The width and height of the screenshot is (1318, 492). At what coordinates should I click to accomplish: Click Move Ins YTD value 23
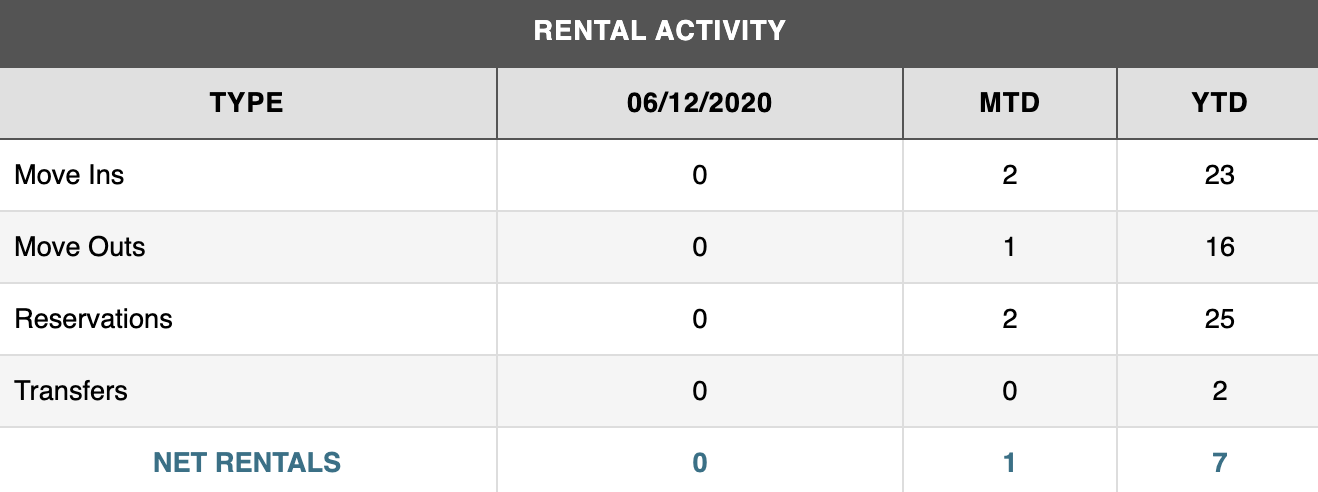[x=1219, y=175]
